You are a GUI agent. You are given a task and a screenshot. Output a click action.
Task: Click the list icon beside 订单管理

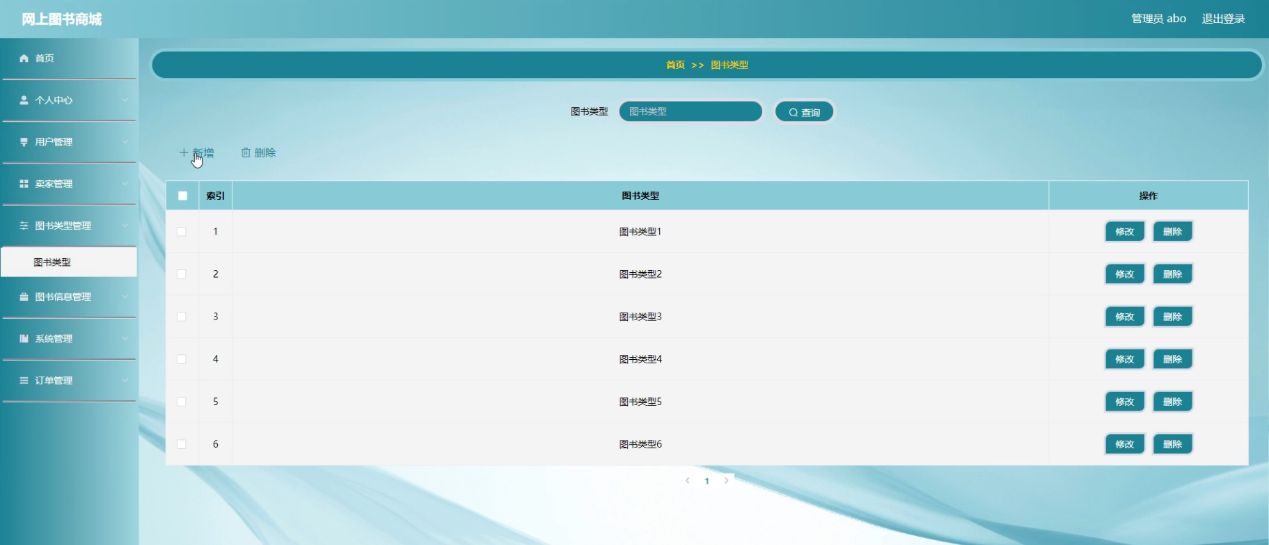click(25, 381)
